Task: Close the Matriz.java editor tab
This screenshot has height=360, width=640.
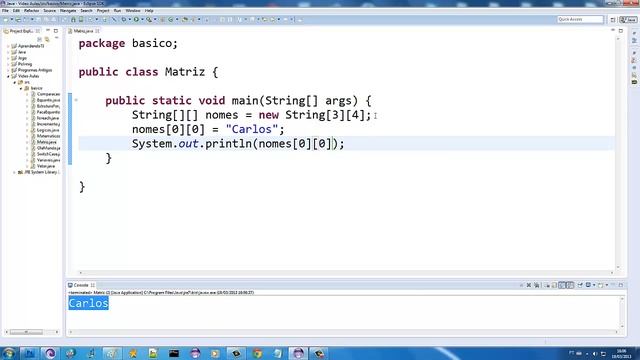Action: coord(97,31)
